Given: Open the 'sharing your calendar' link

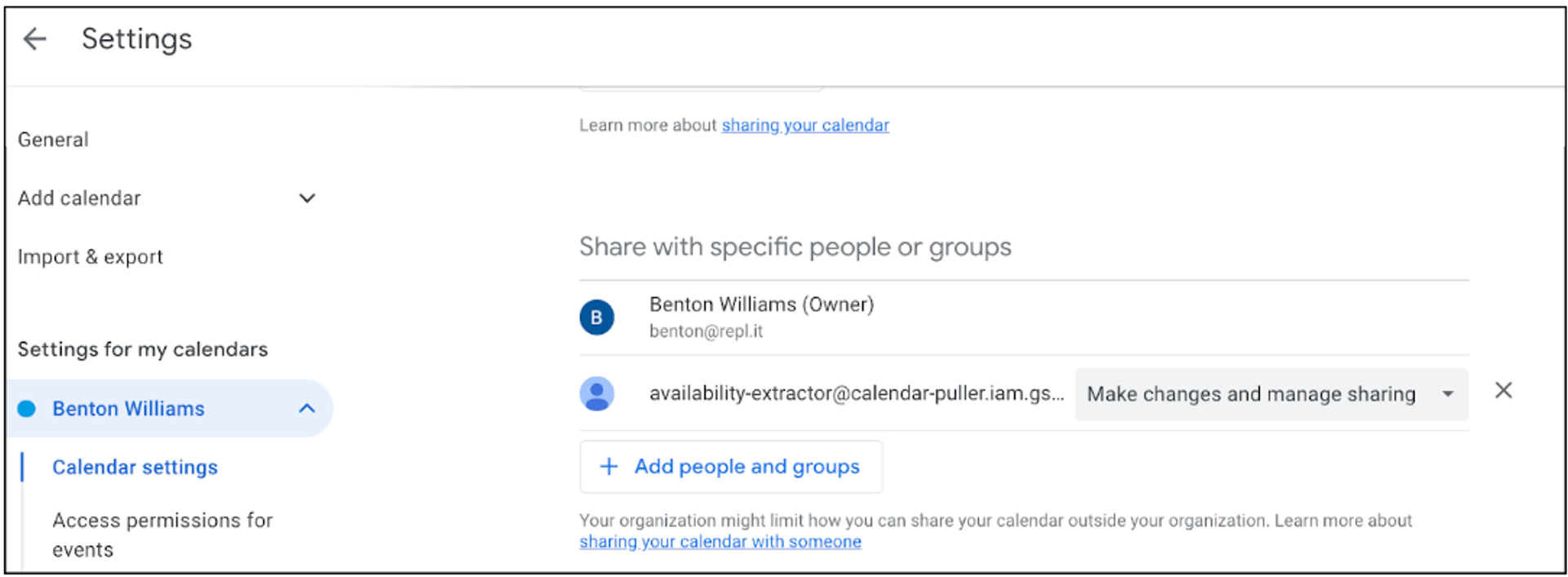Looking at the screenshot, I should tap(805, 125).
